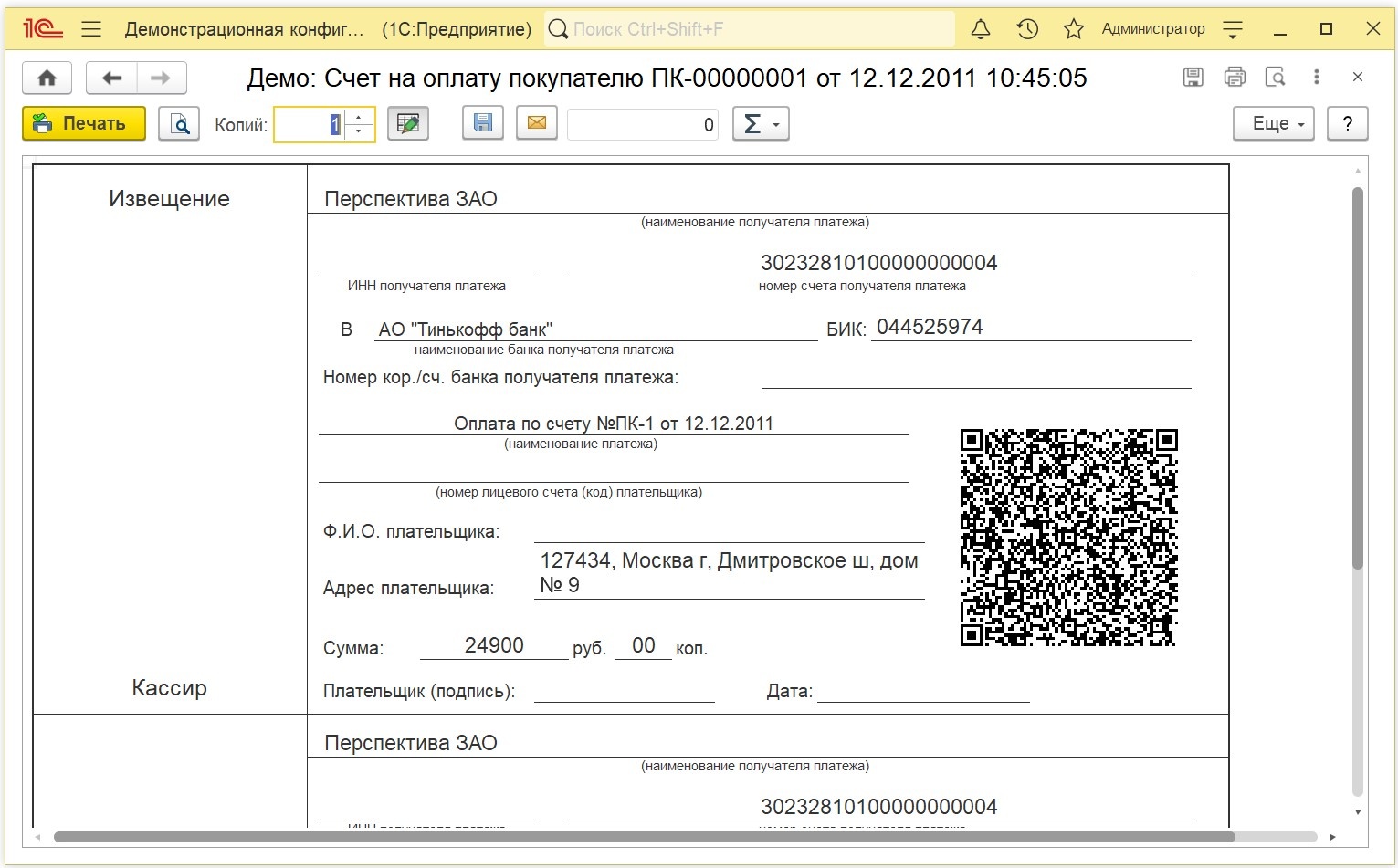Open the sigma sum function dropdown
The width and height of the screenshot is (1398, 868).
761,123
